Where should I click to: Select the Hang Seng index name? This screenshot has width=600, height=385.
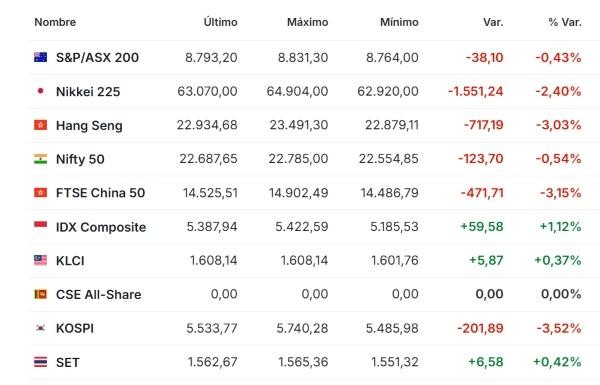pos(89,126)
